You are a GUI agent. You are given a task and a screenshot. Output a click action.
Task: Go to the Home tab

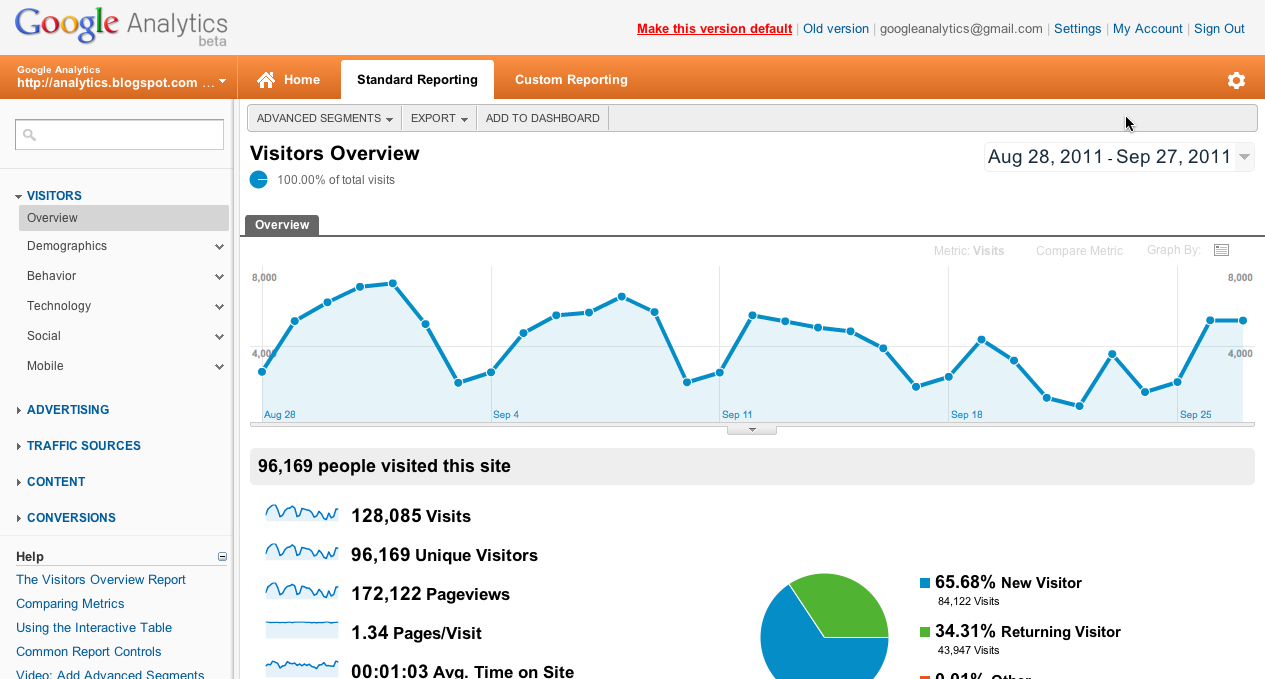pyautogui.click(x=289, y=80)
